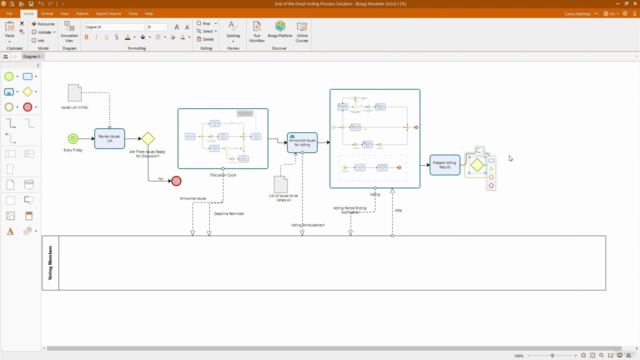The height and width of the screenshot is (360, 640).
Task: Select the Data Object shape in palette
Action: tap(11, 184)
